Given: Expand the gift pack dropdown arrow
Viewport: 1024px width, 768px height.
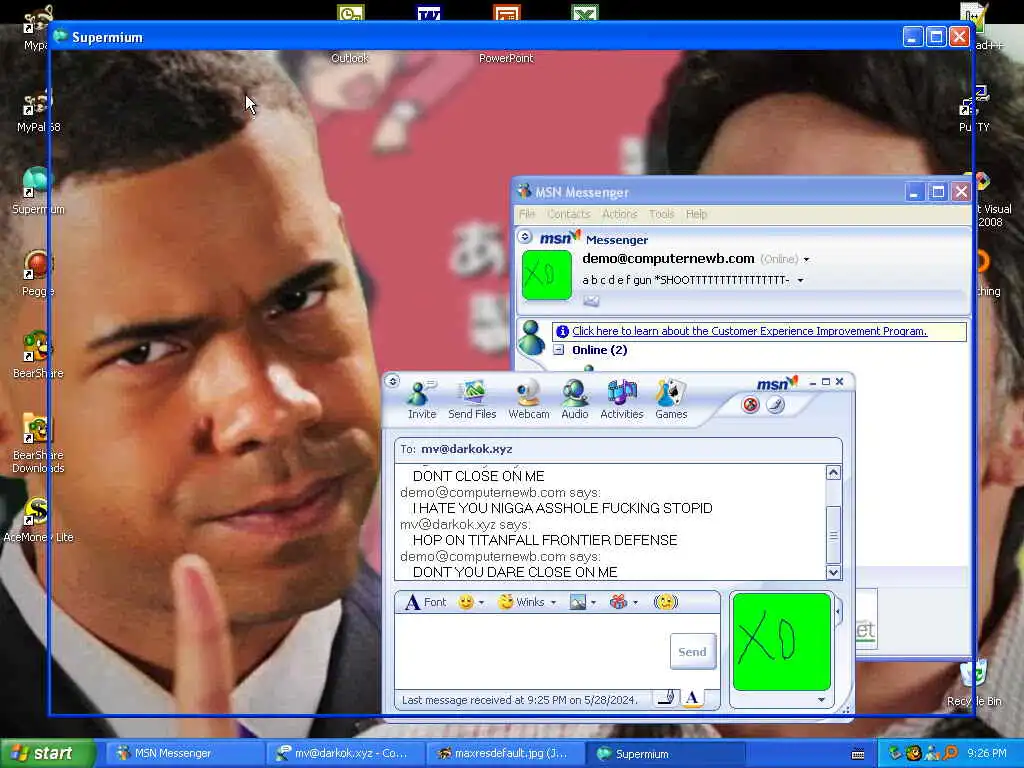Looking at the screenshot, I should (635, 603).
